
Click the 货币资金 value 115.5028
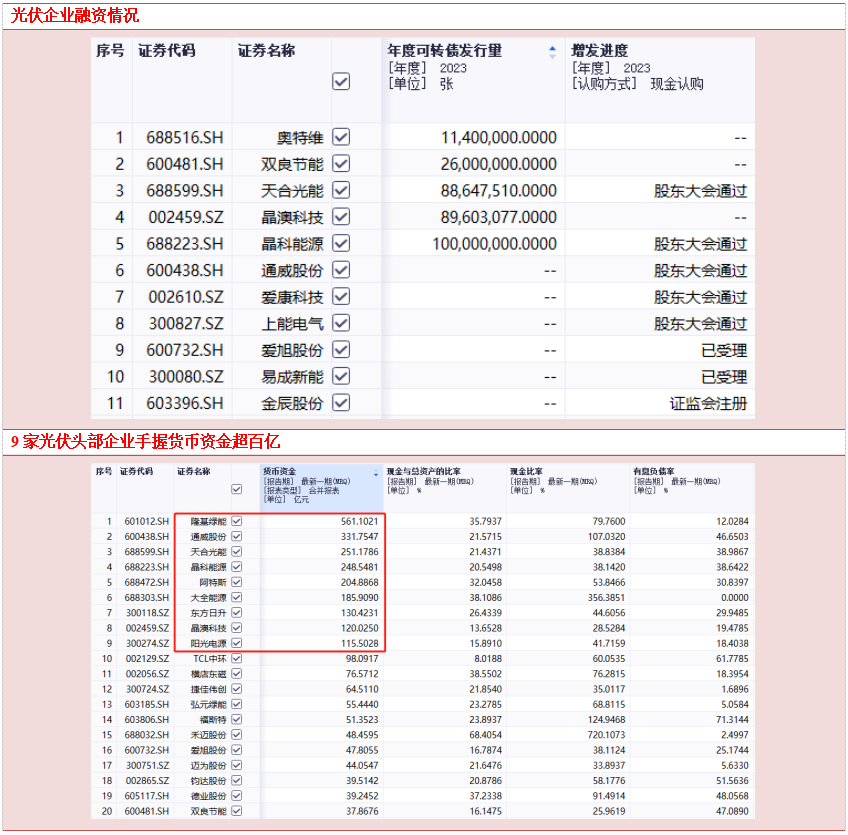point(360,643)
